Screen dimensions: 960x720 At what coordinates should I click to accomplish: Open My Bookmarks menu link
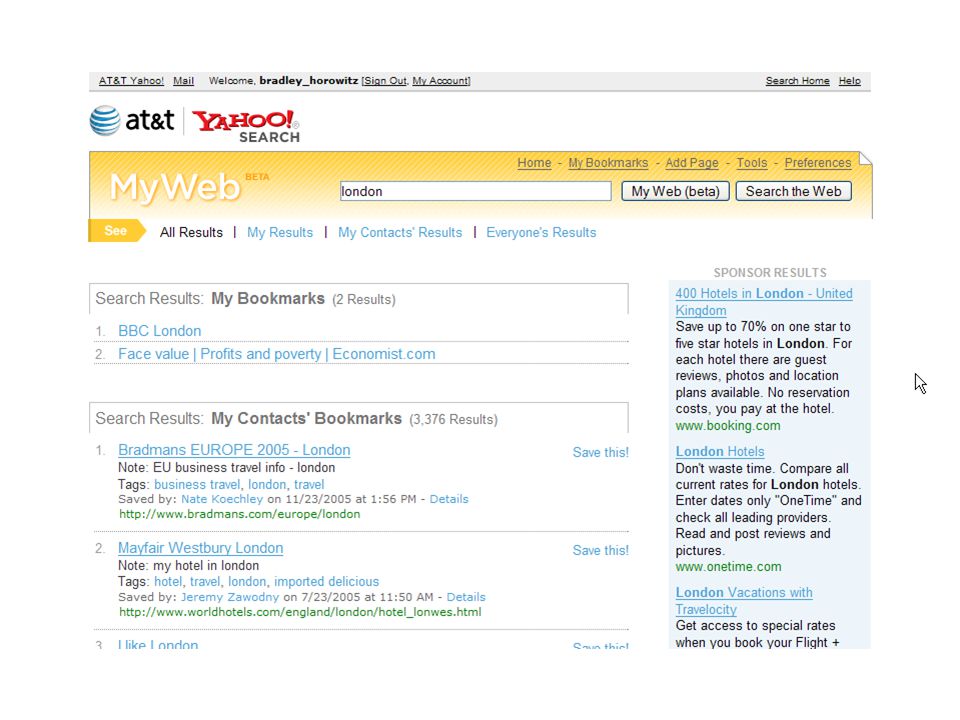point(608,163)
